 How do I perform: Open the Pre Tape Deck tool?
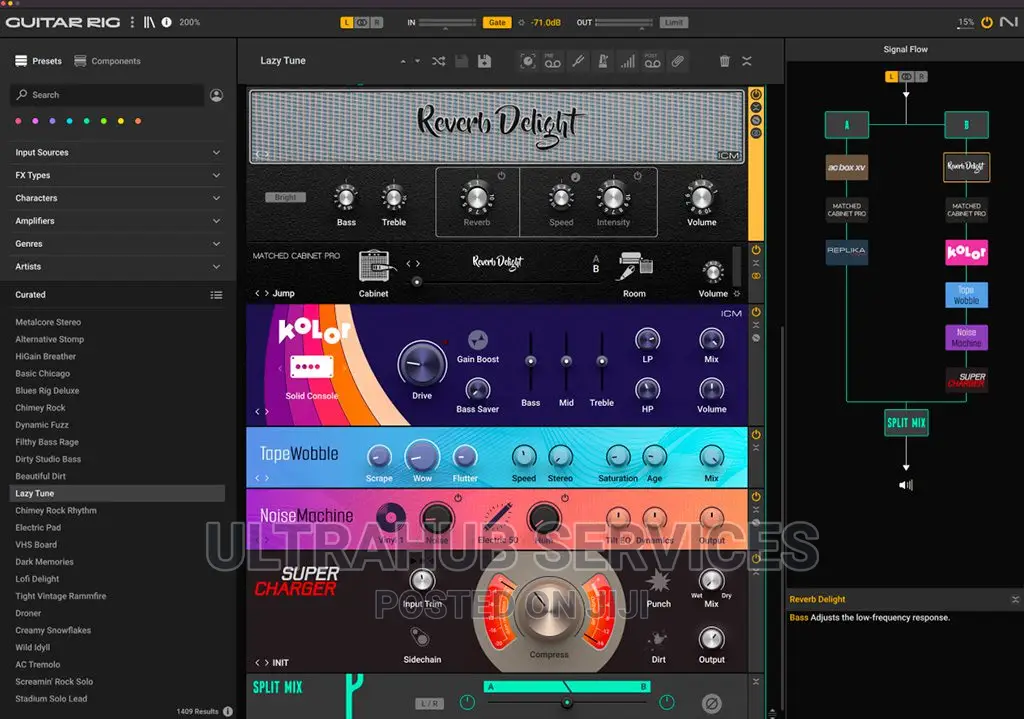pyautogui.click(x=552, y=61)
